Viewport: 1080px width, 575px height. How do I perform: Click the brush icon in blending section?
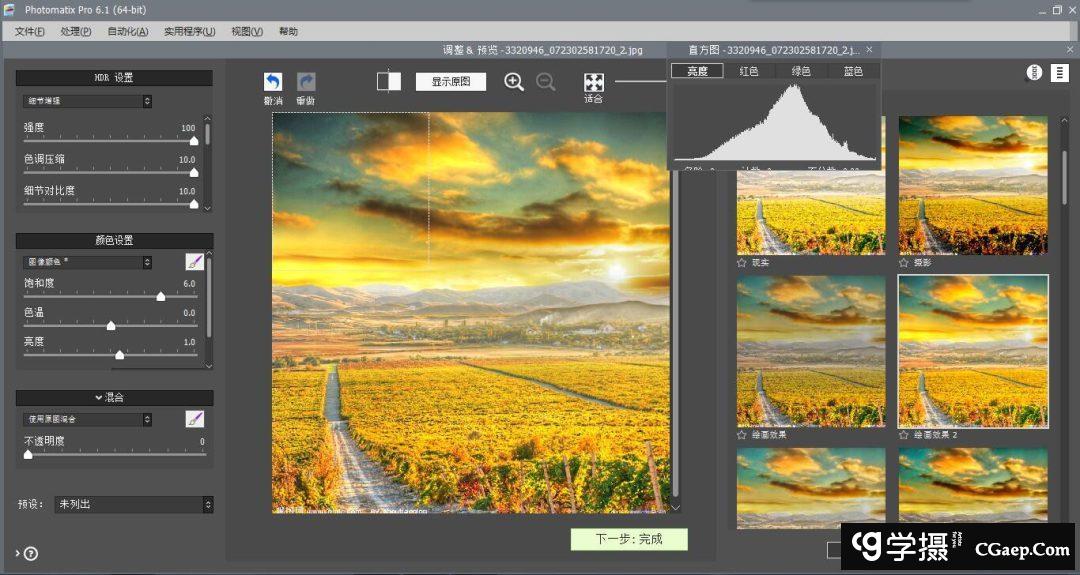tap(194, 419)
